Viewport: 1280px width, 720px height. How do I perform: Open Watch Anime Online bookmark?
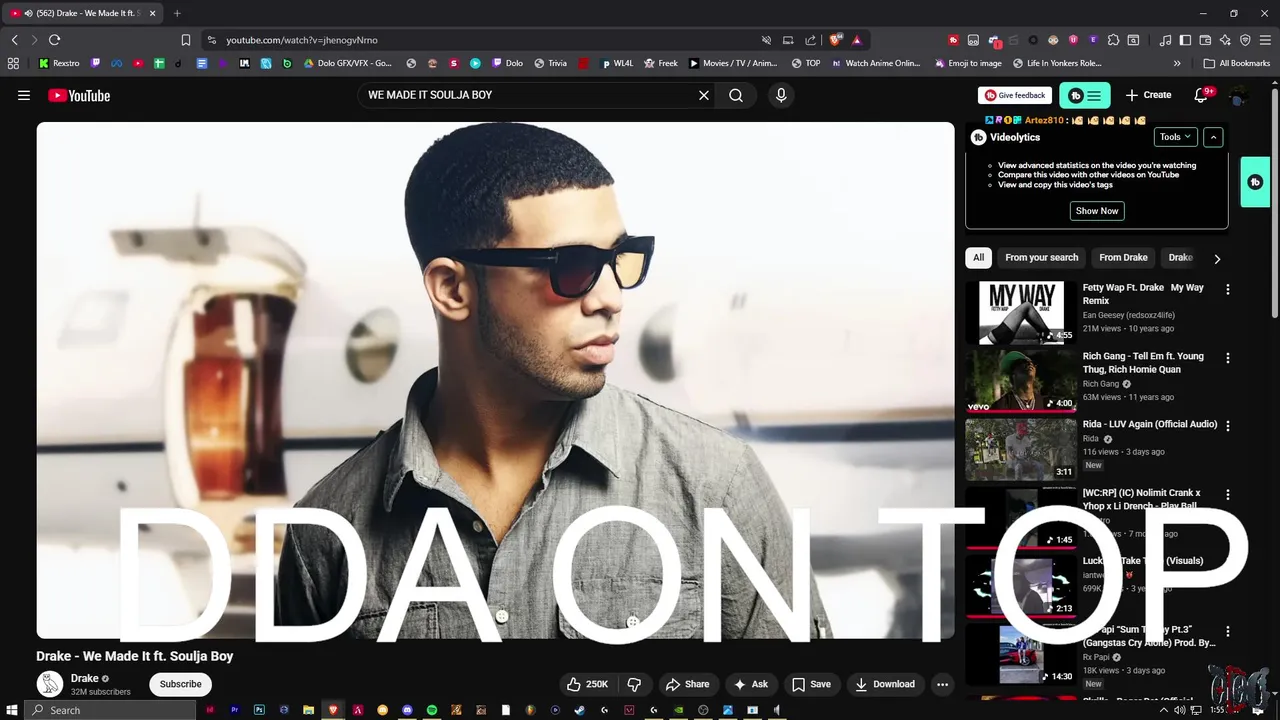(x=875, y=63)
